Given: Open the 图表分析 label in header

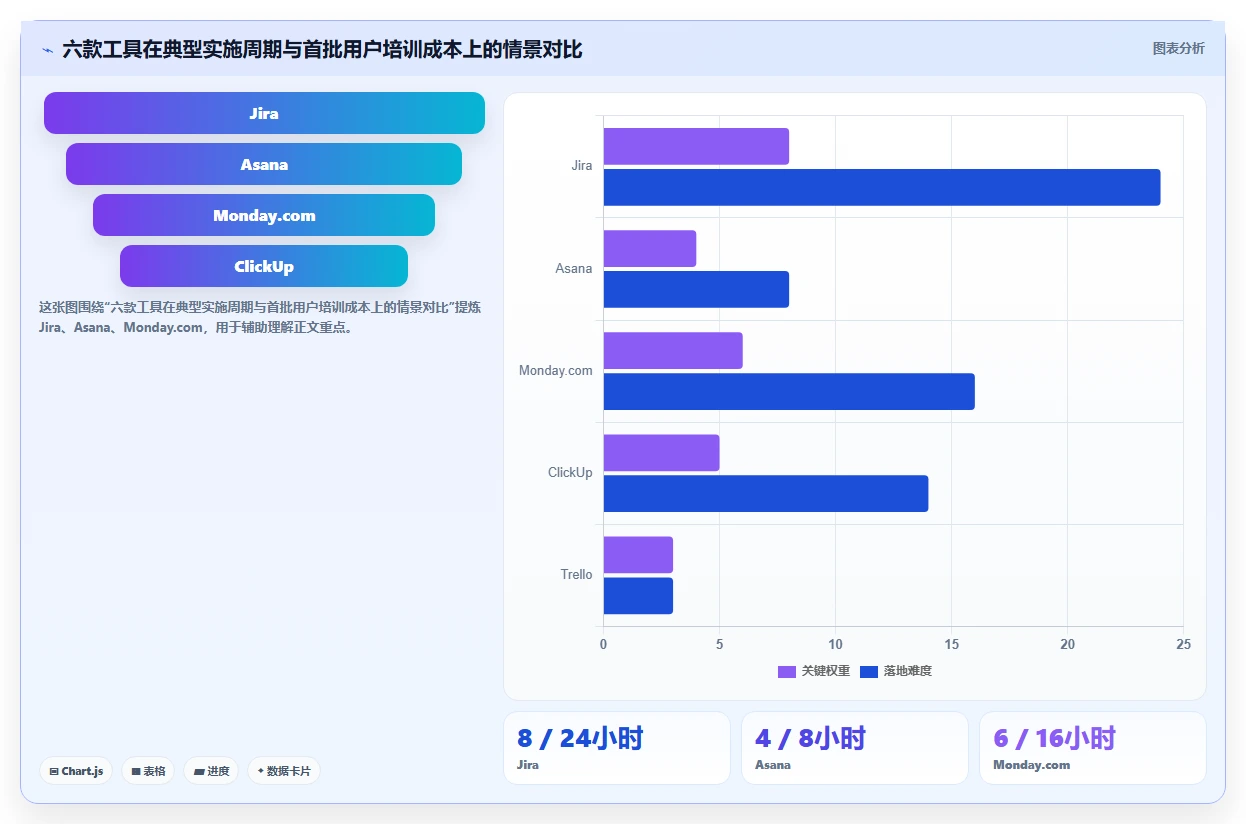Looking at the screenshot, I should 1178,49.
